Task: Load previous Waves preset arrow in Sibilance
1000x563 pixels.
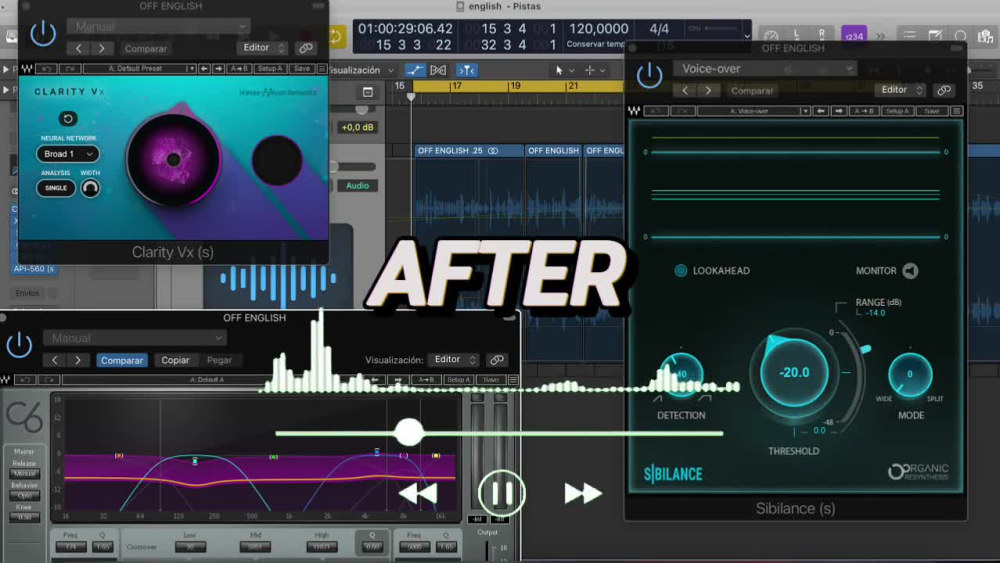Action: pos(821,111)
